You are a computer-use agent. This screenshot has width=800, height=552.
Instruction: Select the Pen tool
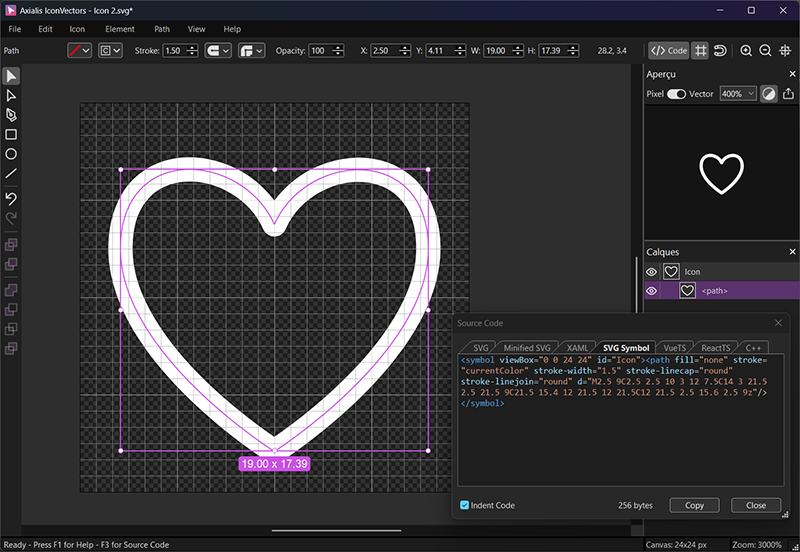(x=11, y=115)
